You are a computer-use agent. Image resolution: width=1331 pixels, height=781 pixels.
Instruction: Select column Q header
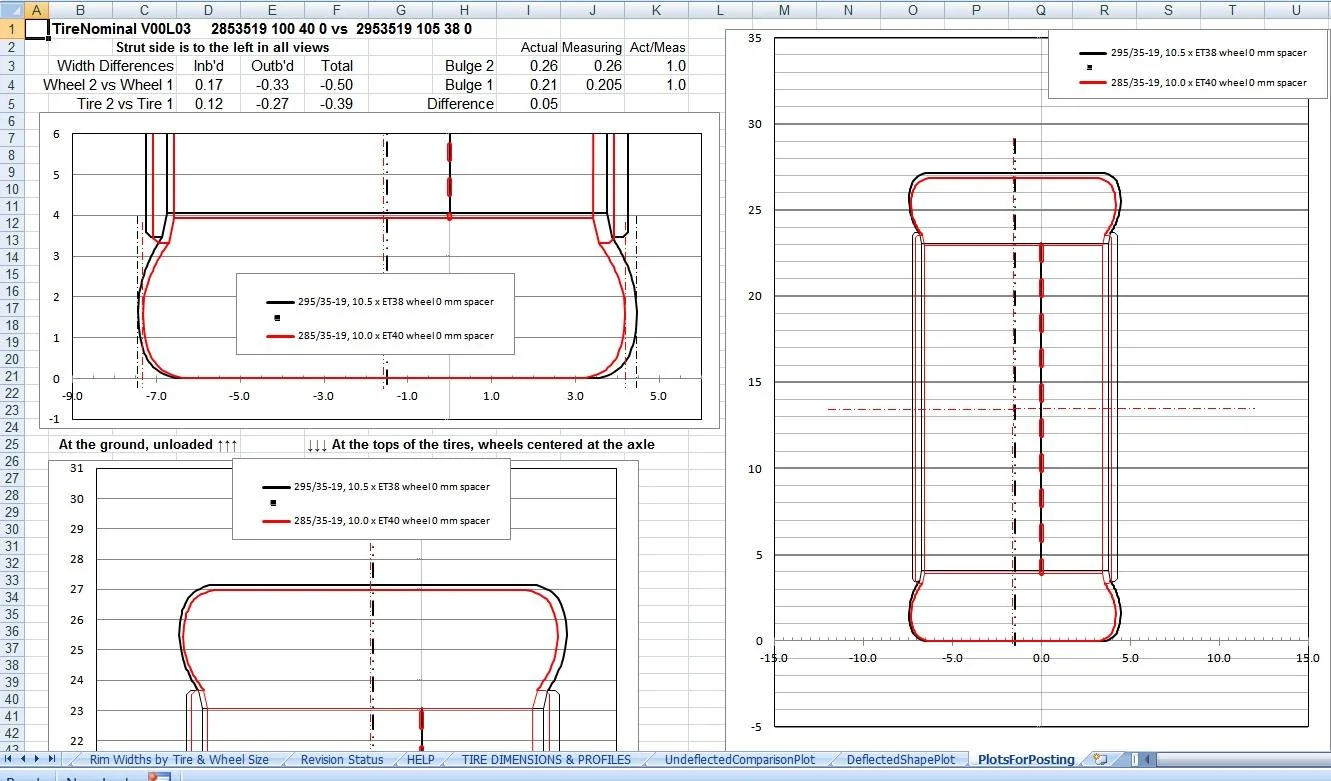tap(1040, 10)
